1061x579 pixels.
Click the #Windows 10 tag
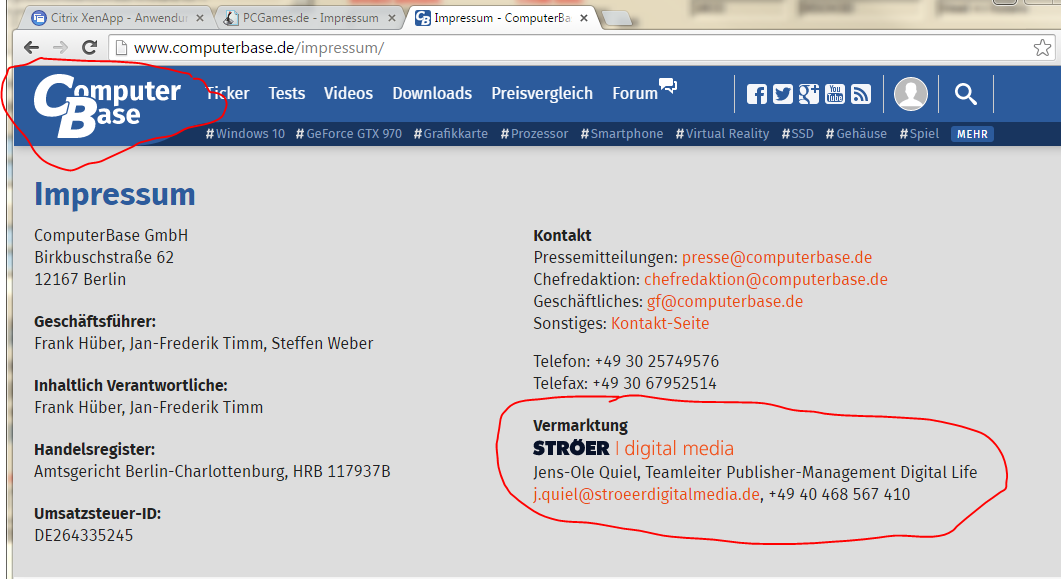click(245, 134)
